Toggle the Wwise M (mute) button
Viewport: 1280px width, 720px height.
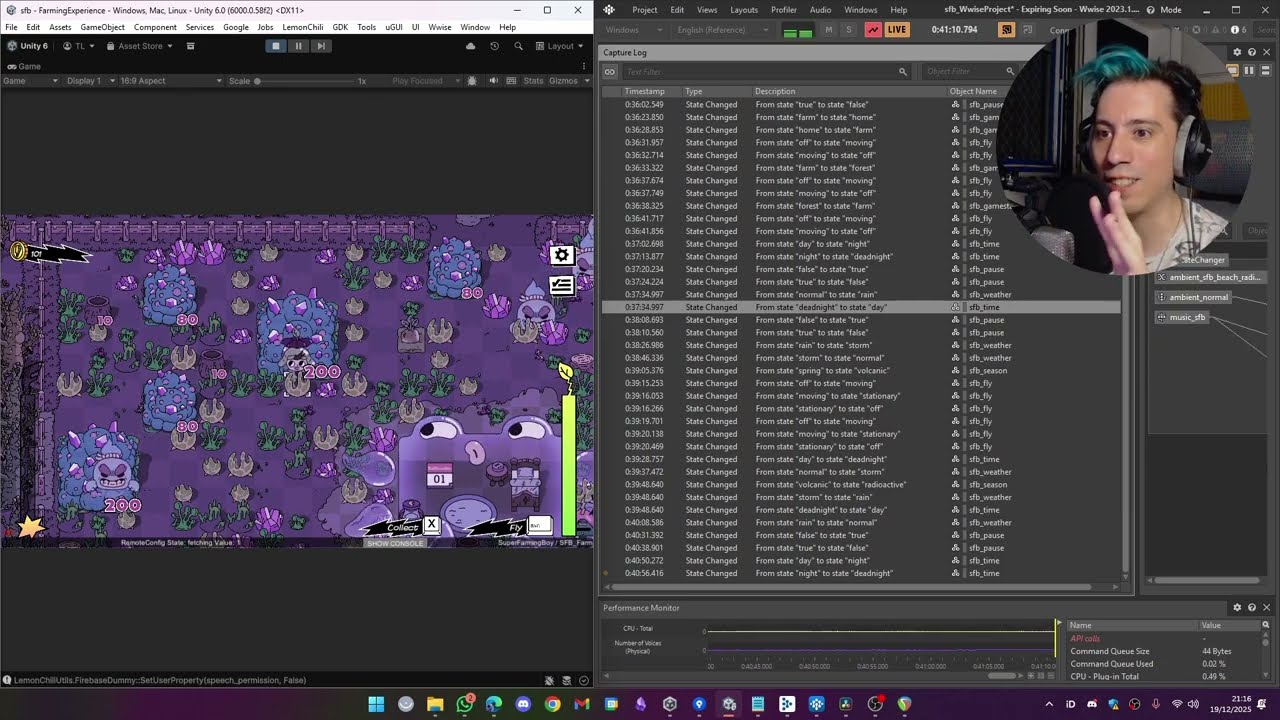pos(828,30)
